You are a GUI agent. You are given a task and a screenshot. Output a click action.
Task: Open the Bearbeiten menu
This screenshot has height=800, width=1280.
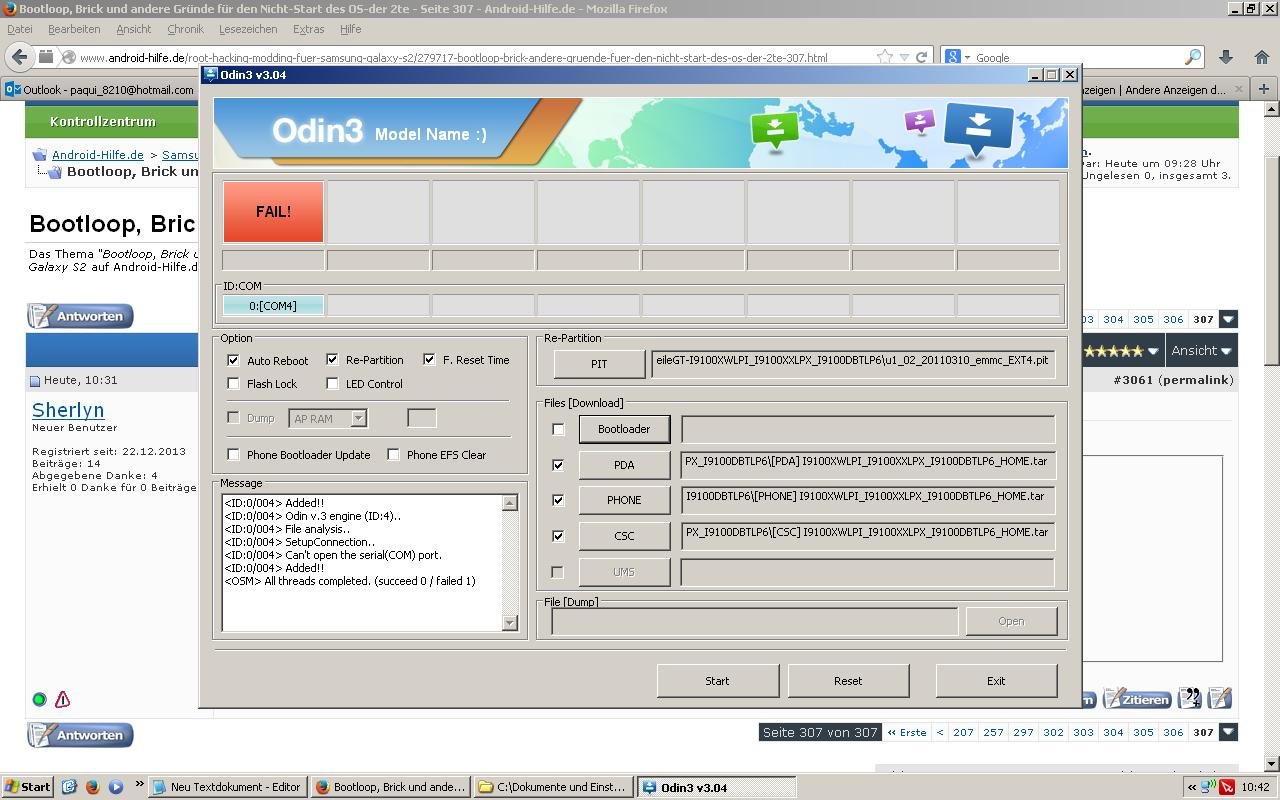74,30
